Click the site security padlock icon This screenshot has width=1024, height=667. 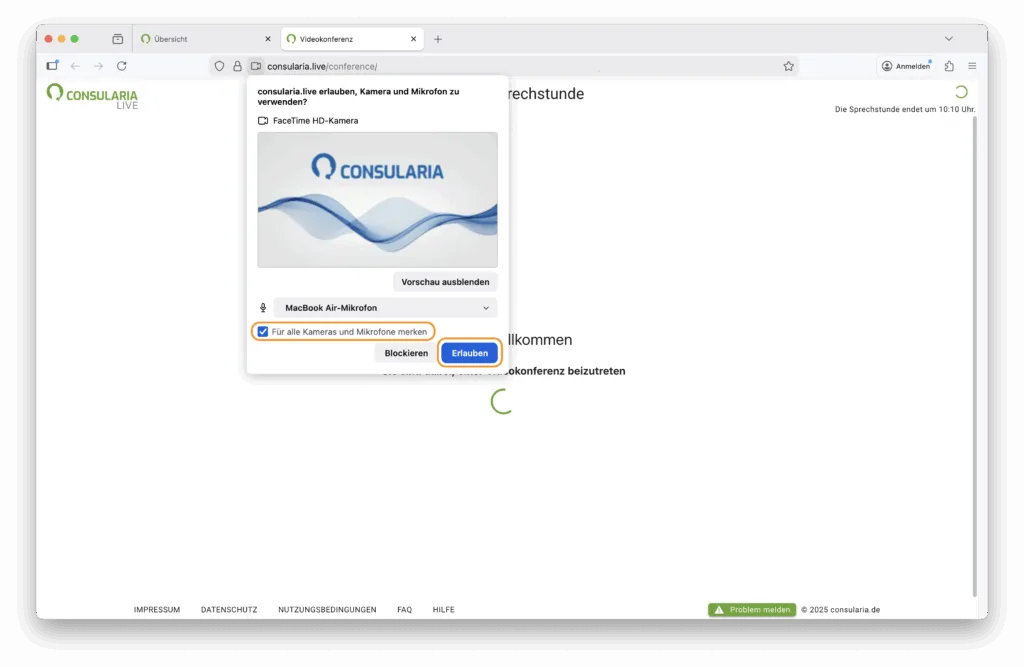click(237, 66)
